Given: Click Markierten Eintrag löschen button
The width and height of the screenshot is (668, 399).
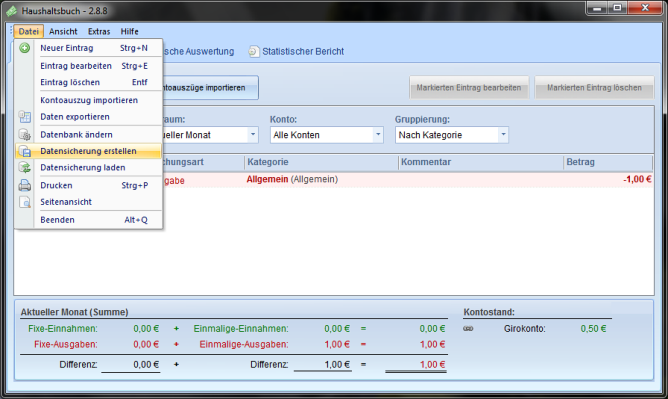Looking at the screenshot, I should click(594, 88).
